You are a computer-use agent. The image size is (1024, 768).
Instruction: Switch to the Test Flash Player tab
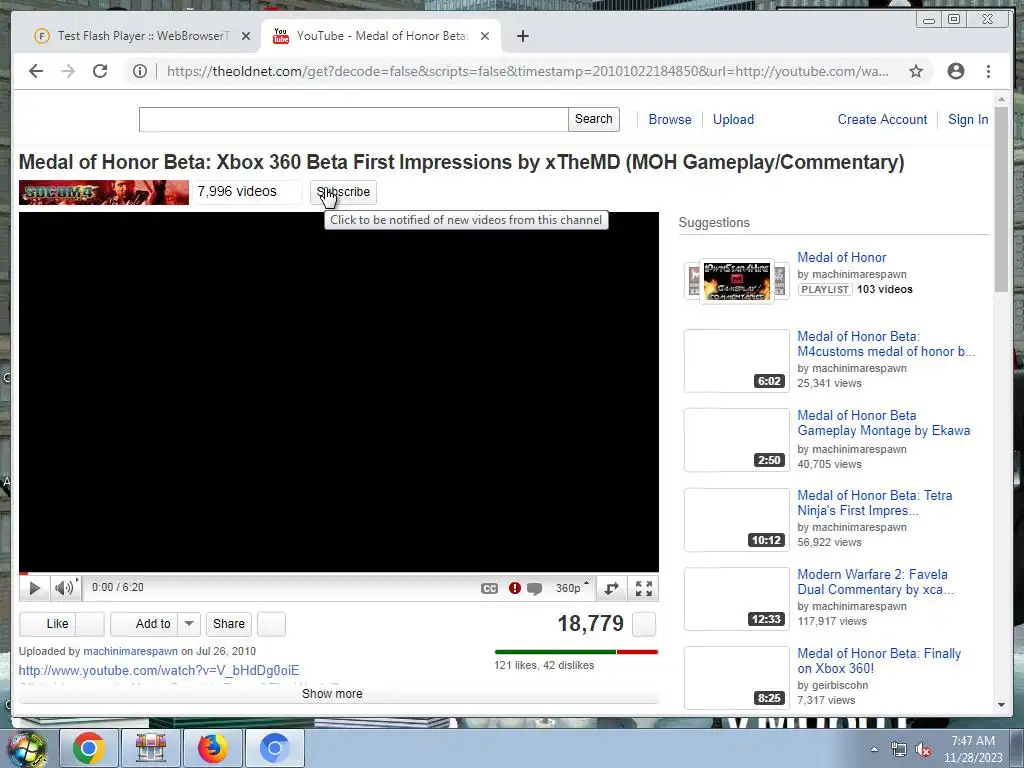click(x=141, y=36)
